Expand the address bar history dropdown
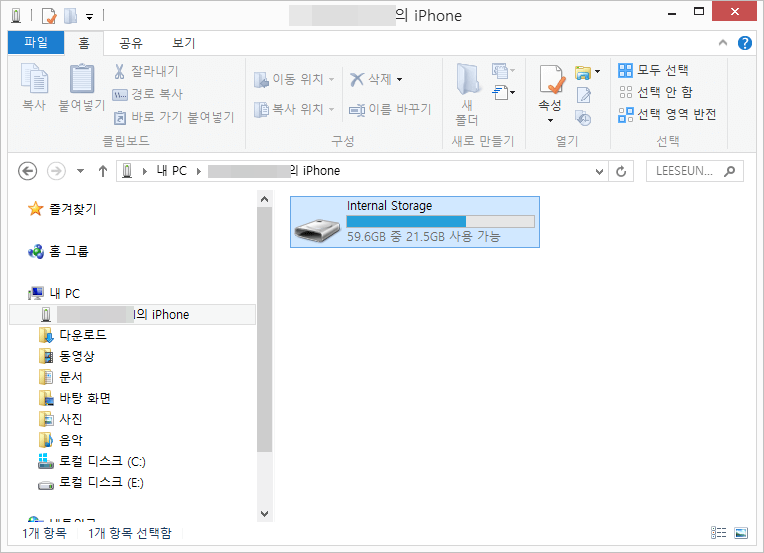 click(599, 172)
